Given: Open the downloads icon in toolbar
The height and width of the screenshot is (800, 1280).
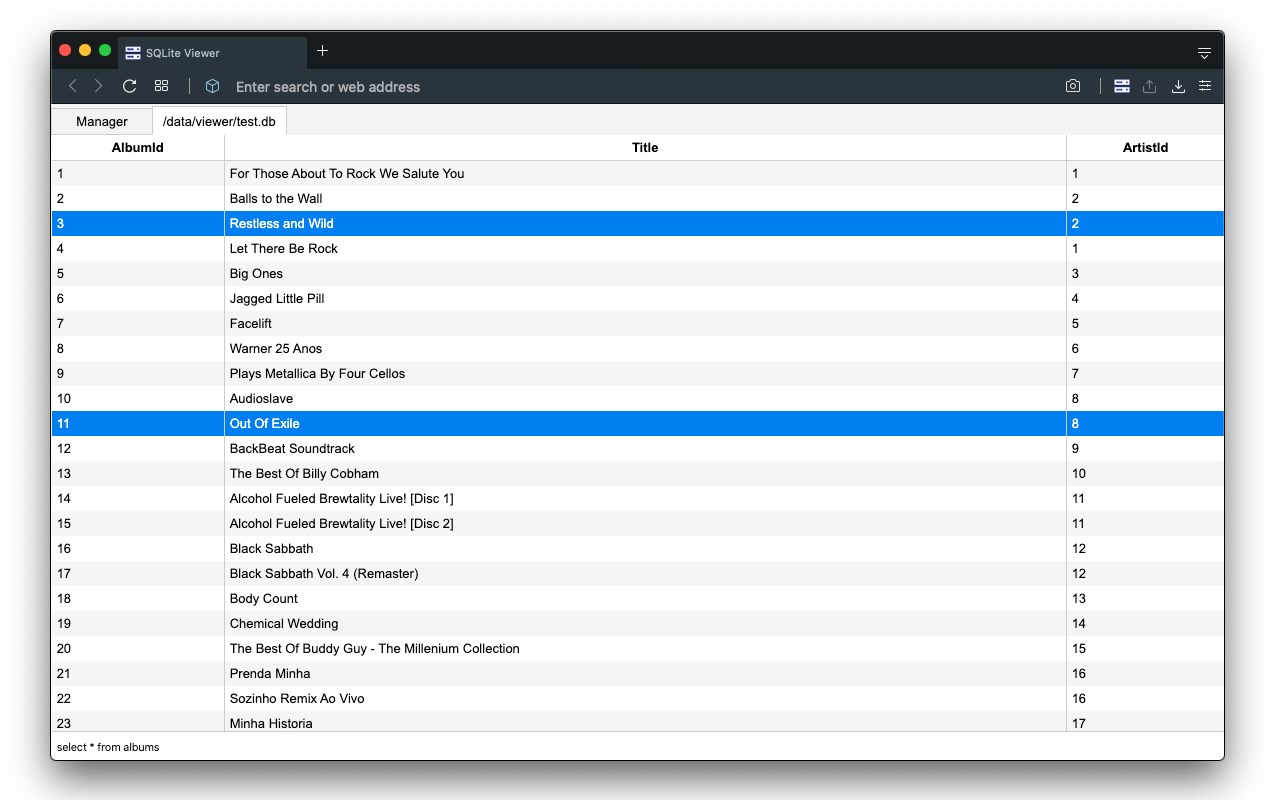Looking at the screenshot, I should click(1178, 86).
